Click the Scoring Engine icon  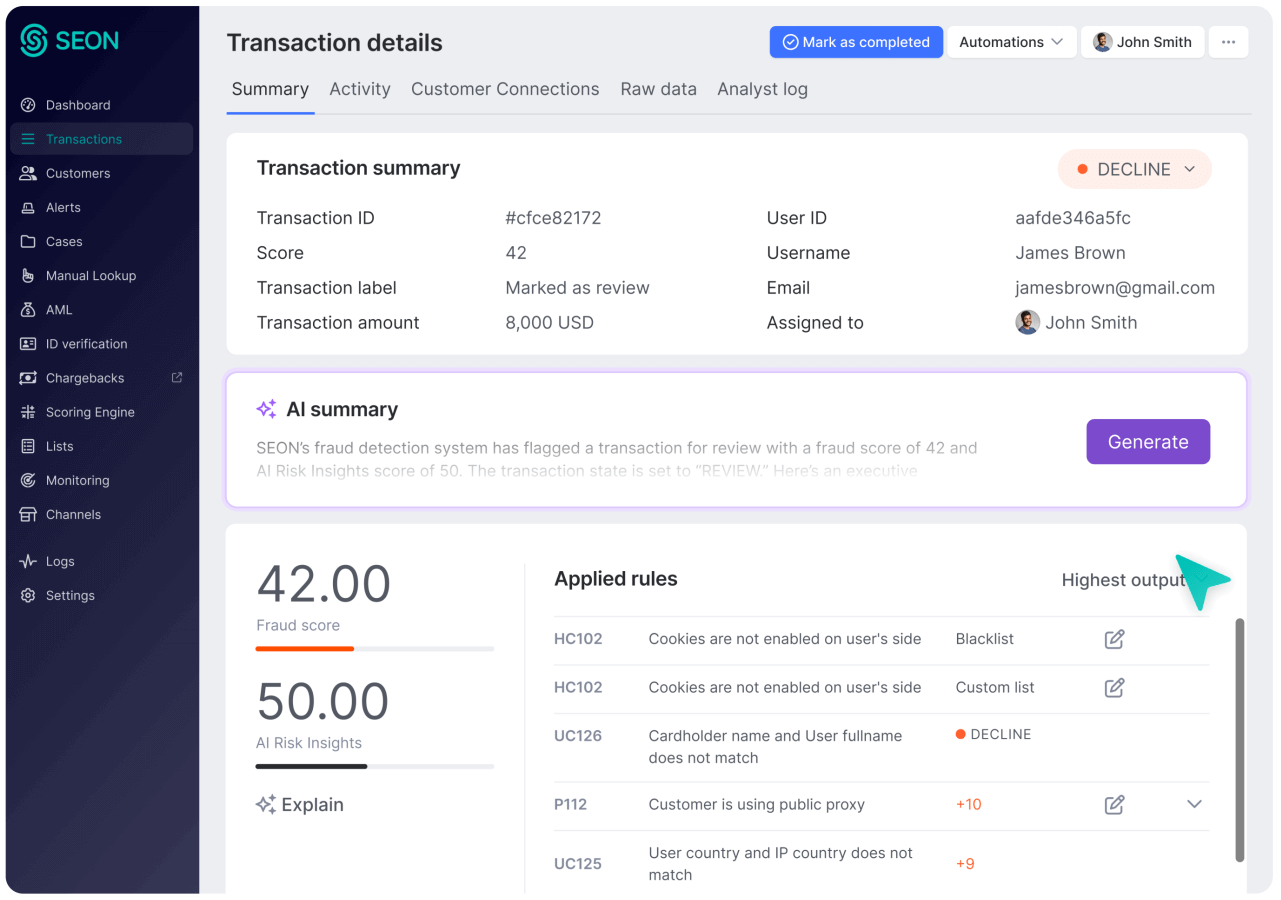pos(28,412)
